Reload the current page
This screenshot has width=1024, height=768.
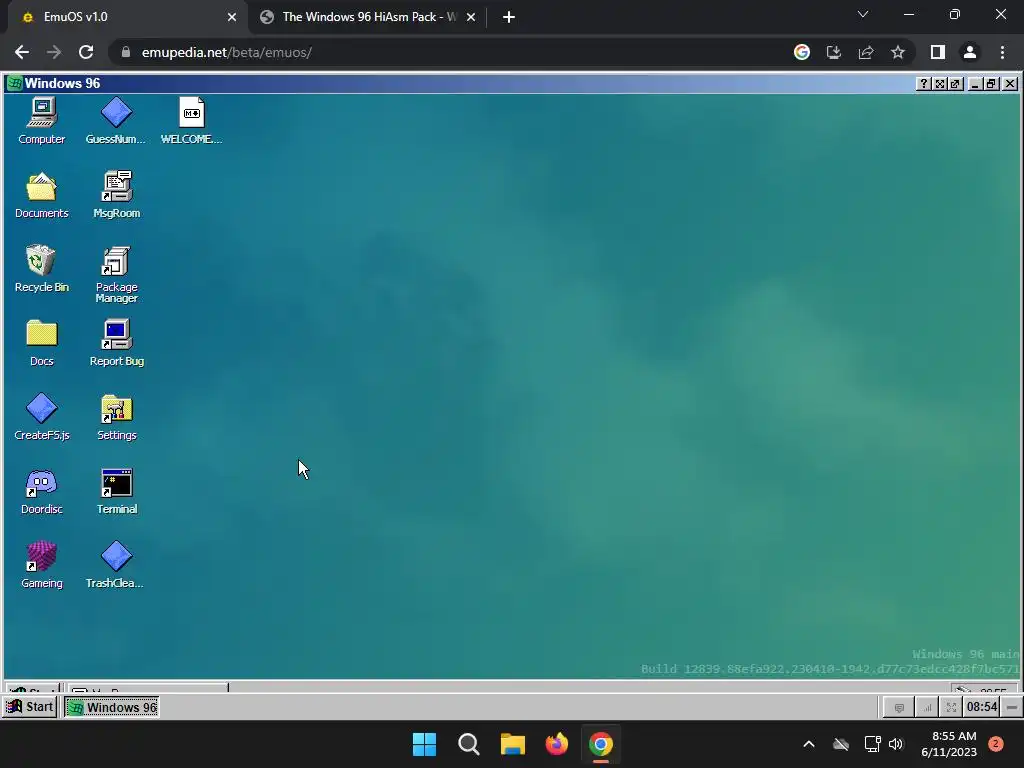pyautogui.click(x=86, y=52)
